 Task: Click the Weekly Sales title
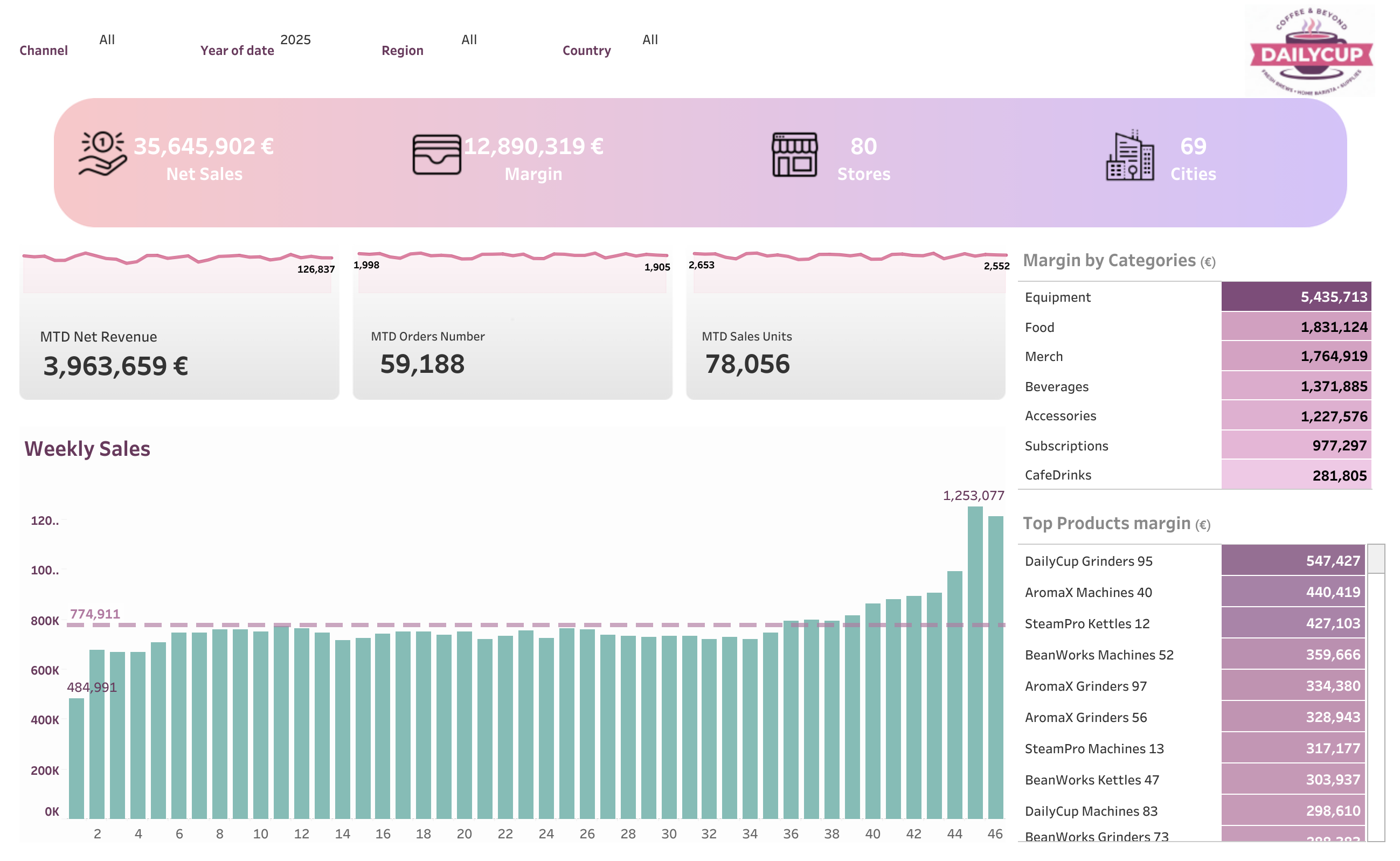point(87,449)
